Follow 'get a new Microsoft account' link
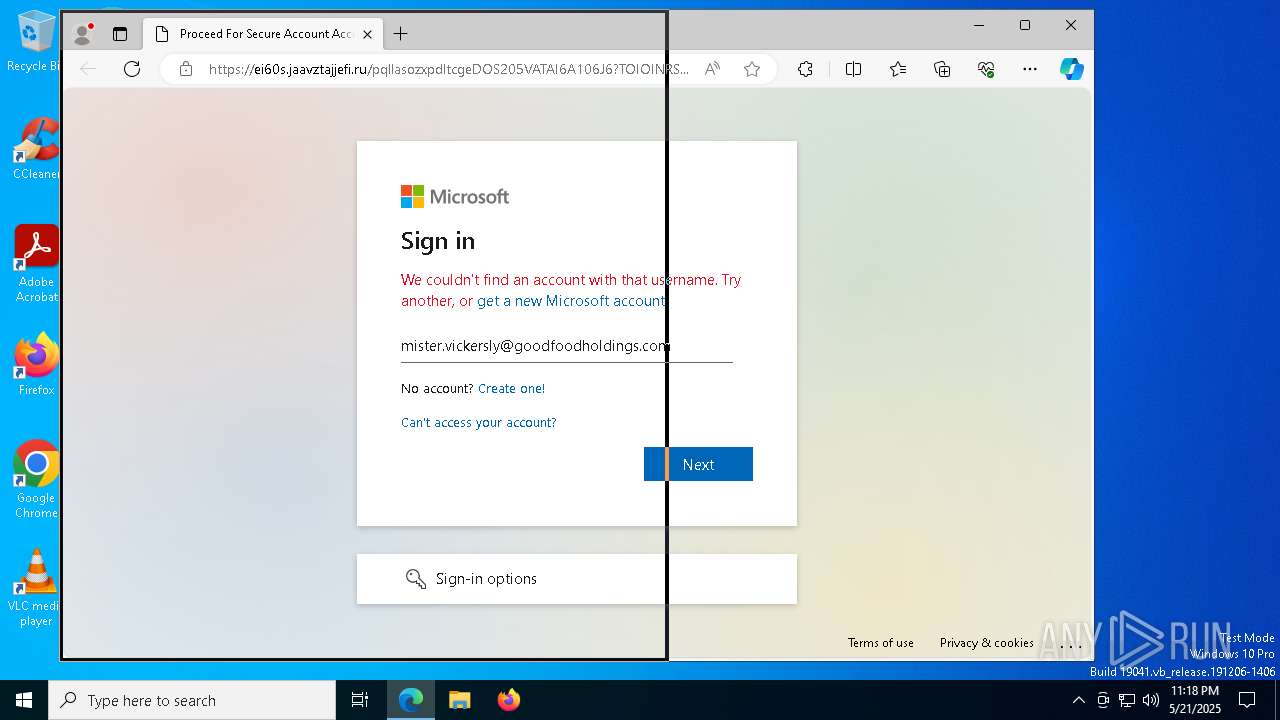The height and width of the screenshot is (720, 1280). [570, 301]
